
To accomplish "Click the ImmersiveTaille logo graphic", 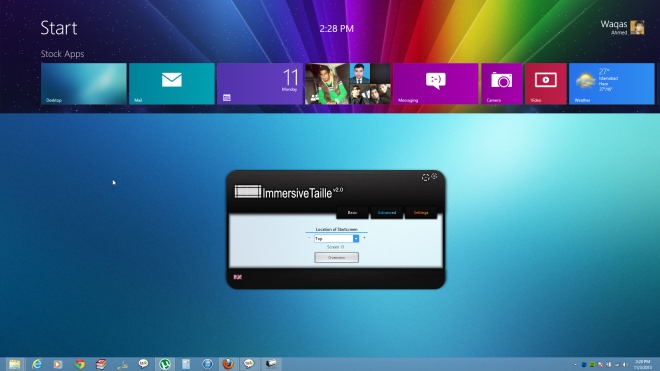I will point(248,192).
